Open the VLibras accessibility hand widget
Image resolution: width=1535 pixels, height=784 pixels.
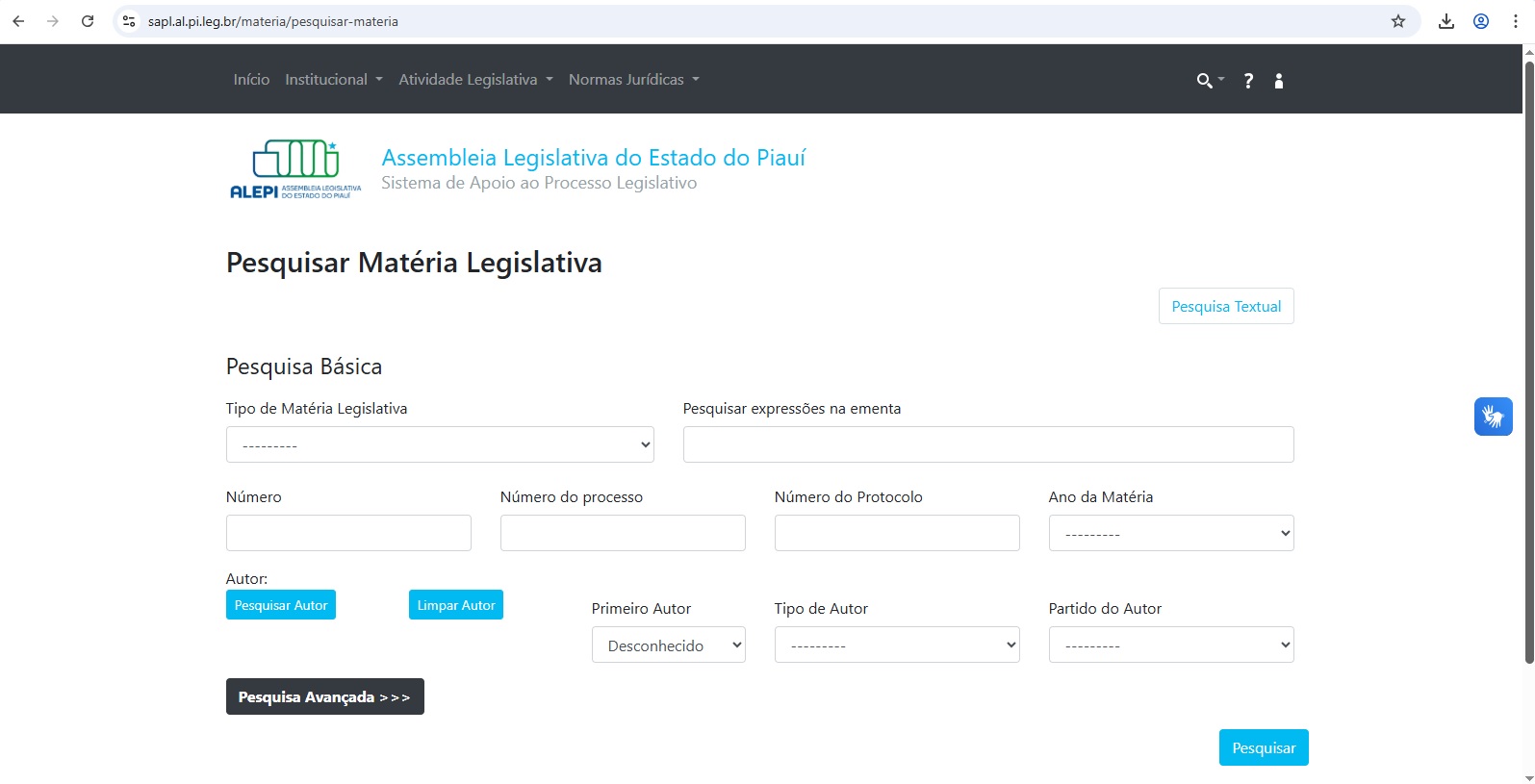[1493, 417]
